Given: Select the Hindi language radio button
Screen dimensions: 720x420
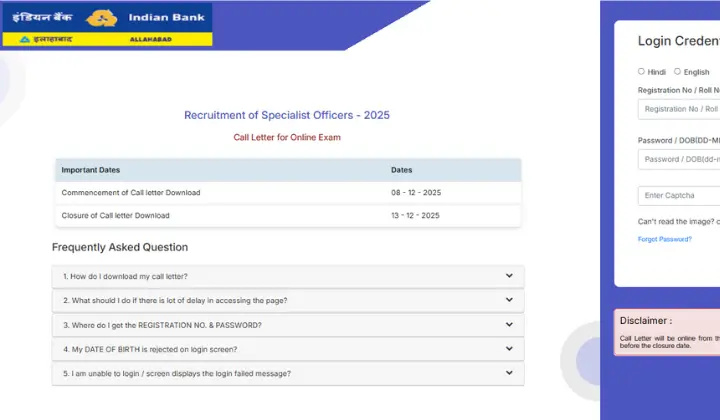Looking at the screenshot, I should click(642, 72).
